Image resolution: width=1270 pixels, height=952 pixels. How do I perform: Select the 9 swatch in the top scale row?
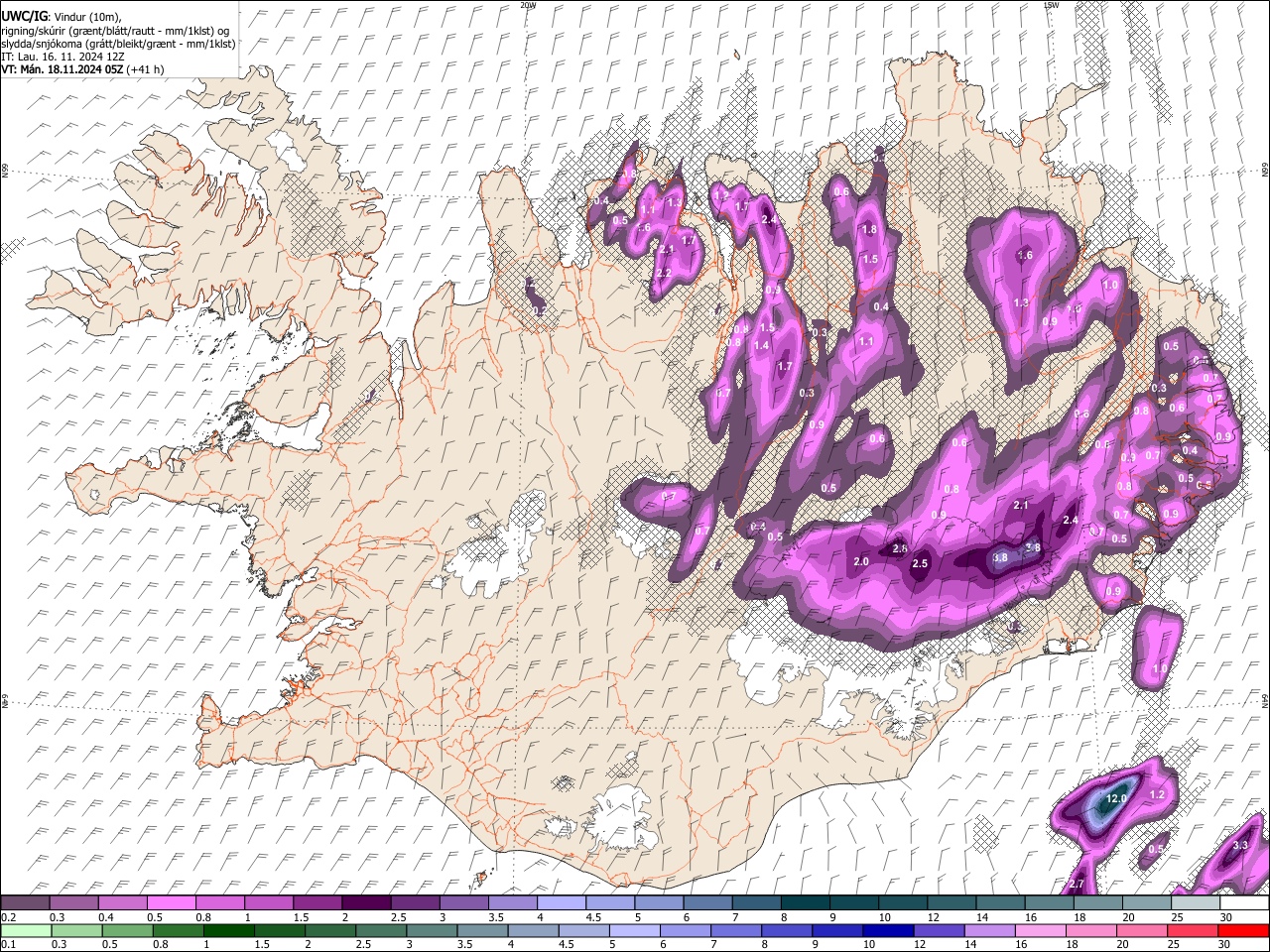(854, 903)
